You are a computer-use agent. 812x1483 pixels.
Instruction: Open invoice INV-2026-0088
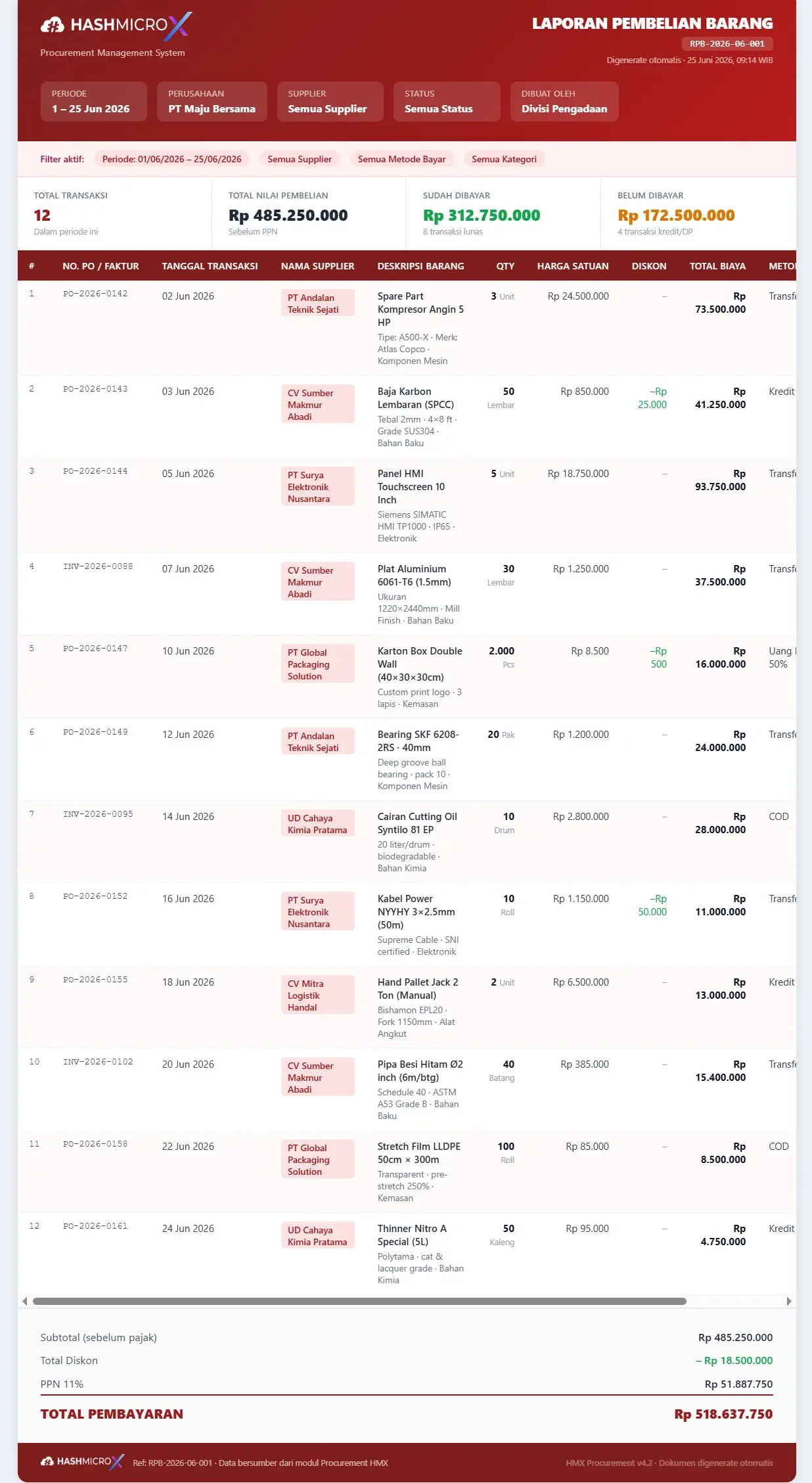[x=98, y=566]
